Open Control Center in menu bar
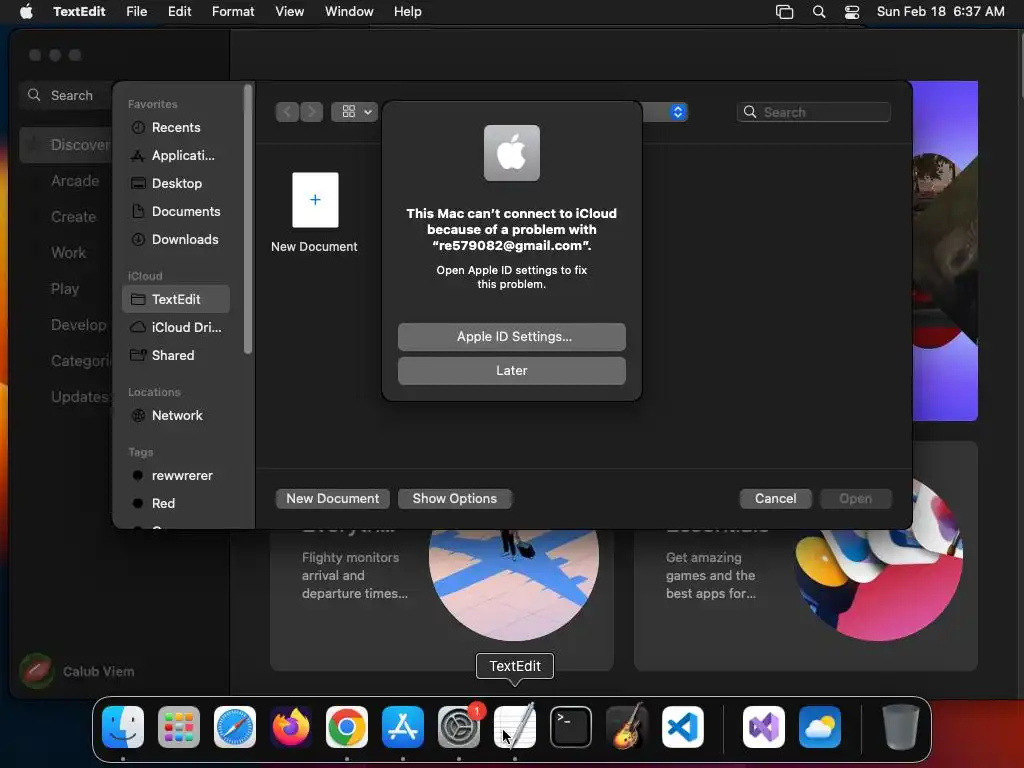 852,12
